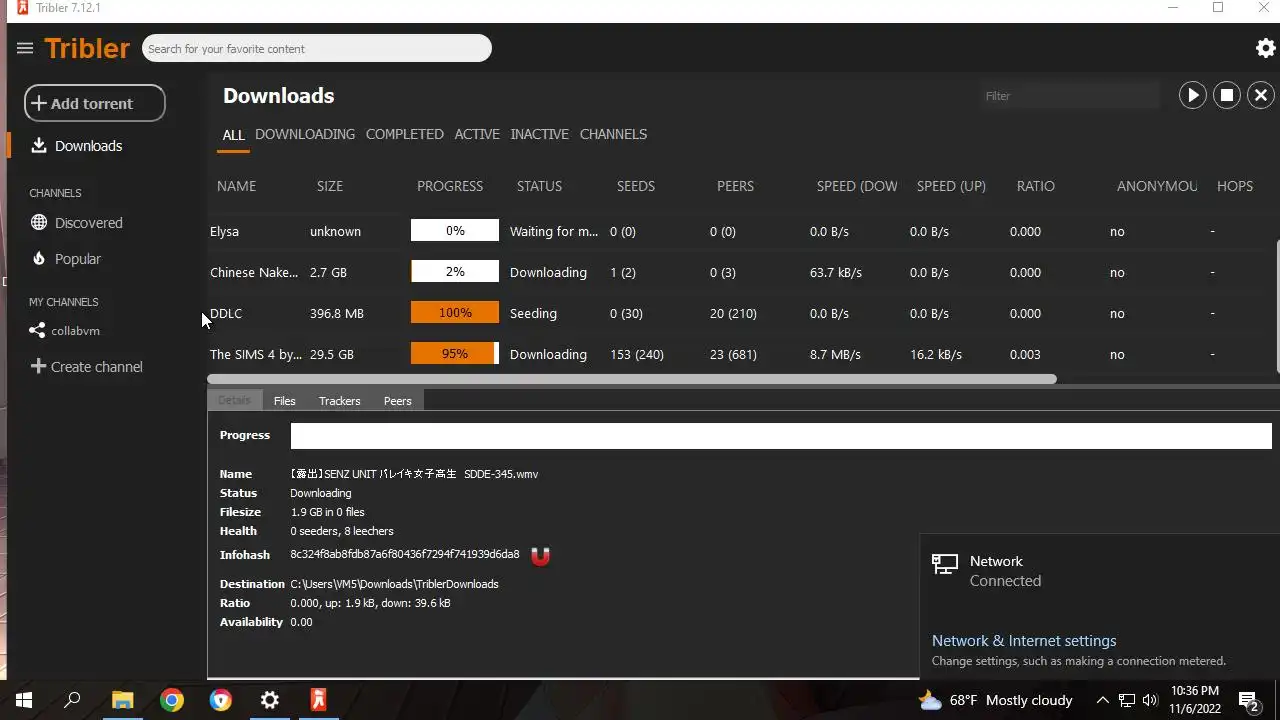The image size is (1280, 720).
Task: Open Google Chrome from taskbar
Action: coord(172,700)
